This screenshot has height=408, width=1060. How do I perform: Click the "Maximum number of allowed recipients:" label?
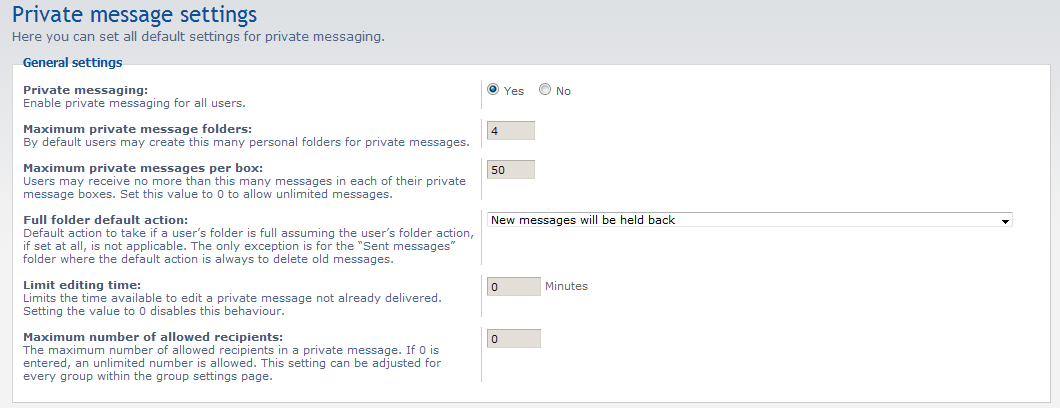(152, 337)
